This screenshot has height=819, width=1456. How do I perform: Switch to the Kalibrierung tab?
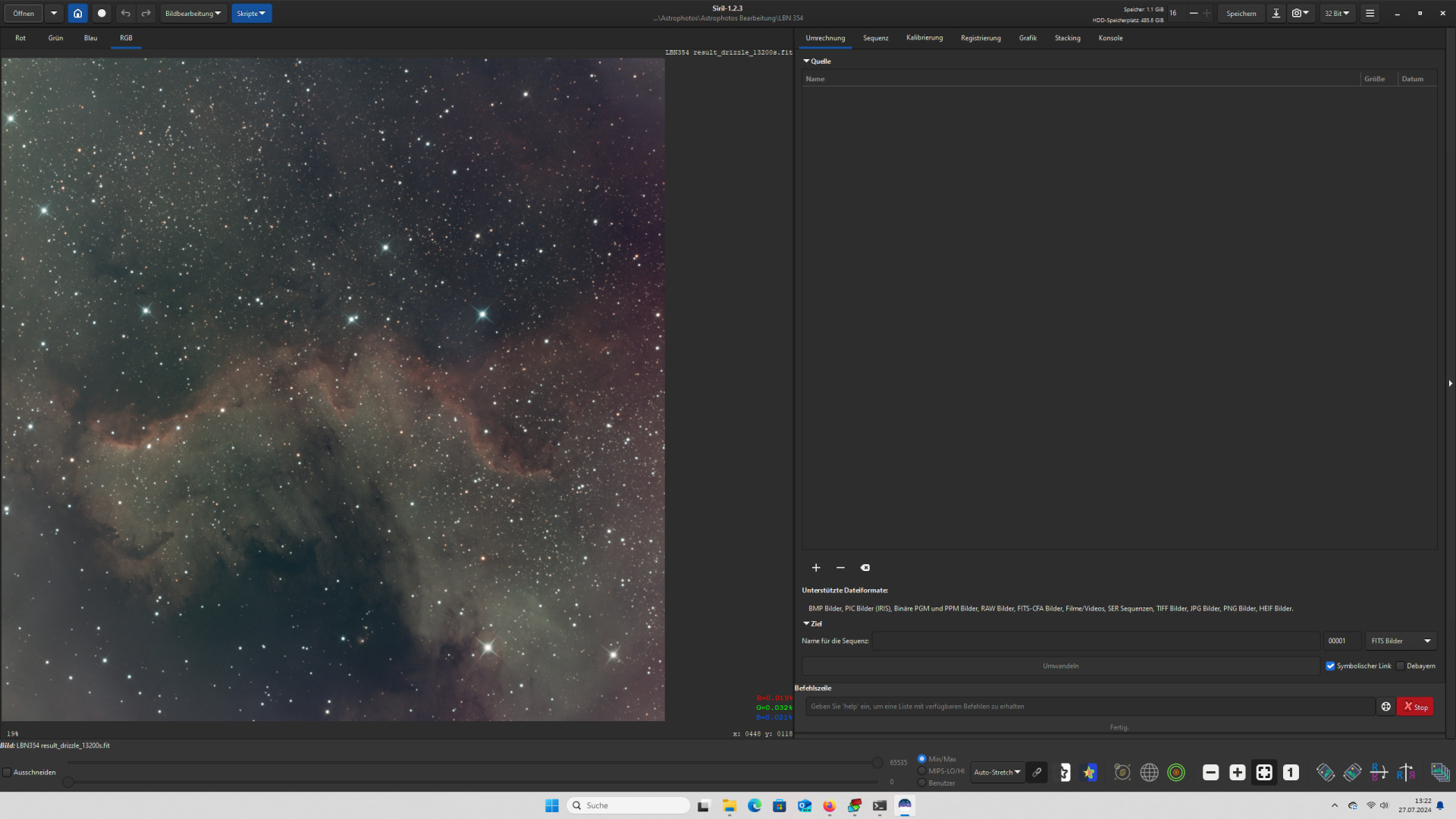[924, 38]
